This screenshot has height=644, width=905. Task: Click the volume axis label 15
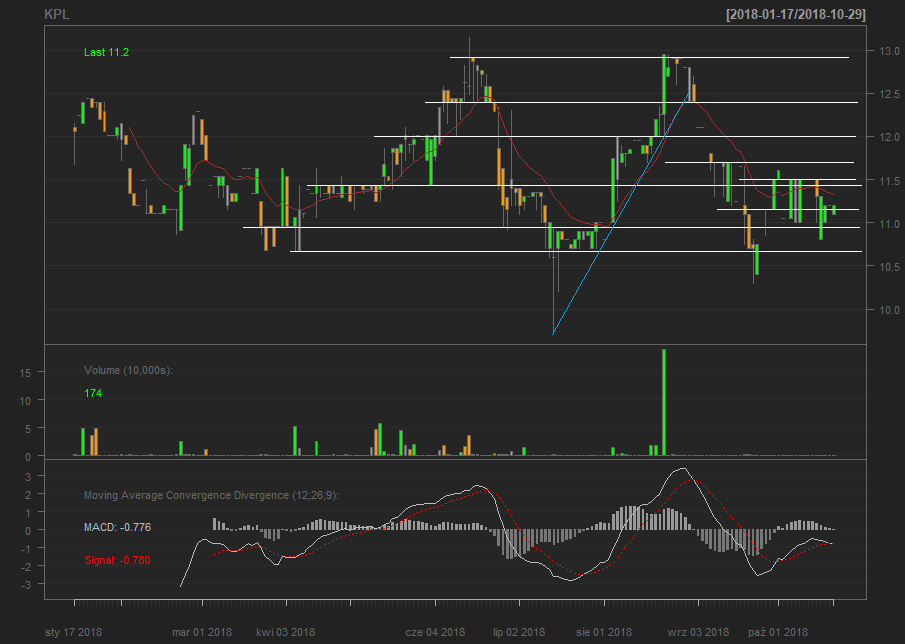(25, 373)
